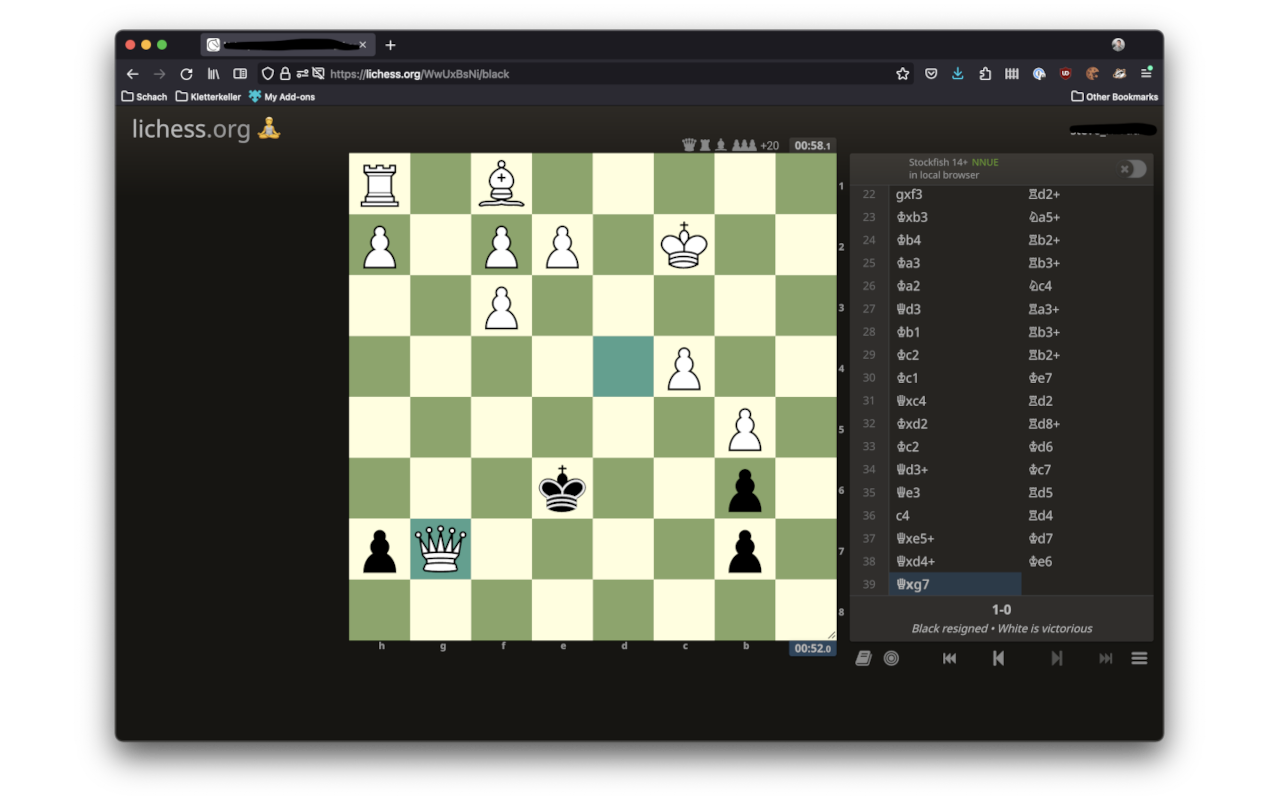Screen dimensions: 1280x800
Task: Click the Privacy Badger extension icon
Action: click(x=1120, y=74)
